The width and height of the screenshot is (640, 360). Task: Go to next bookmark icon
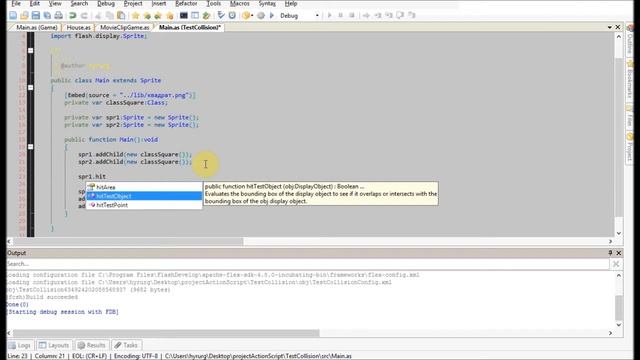coord(147,16)
